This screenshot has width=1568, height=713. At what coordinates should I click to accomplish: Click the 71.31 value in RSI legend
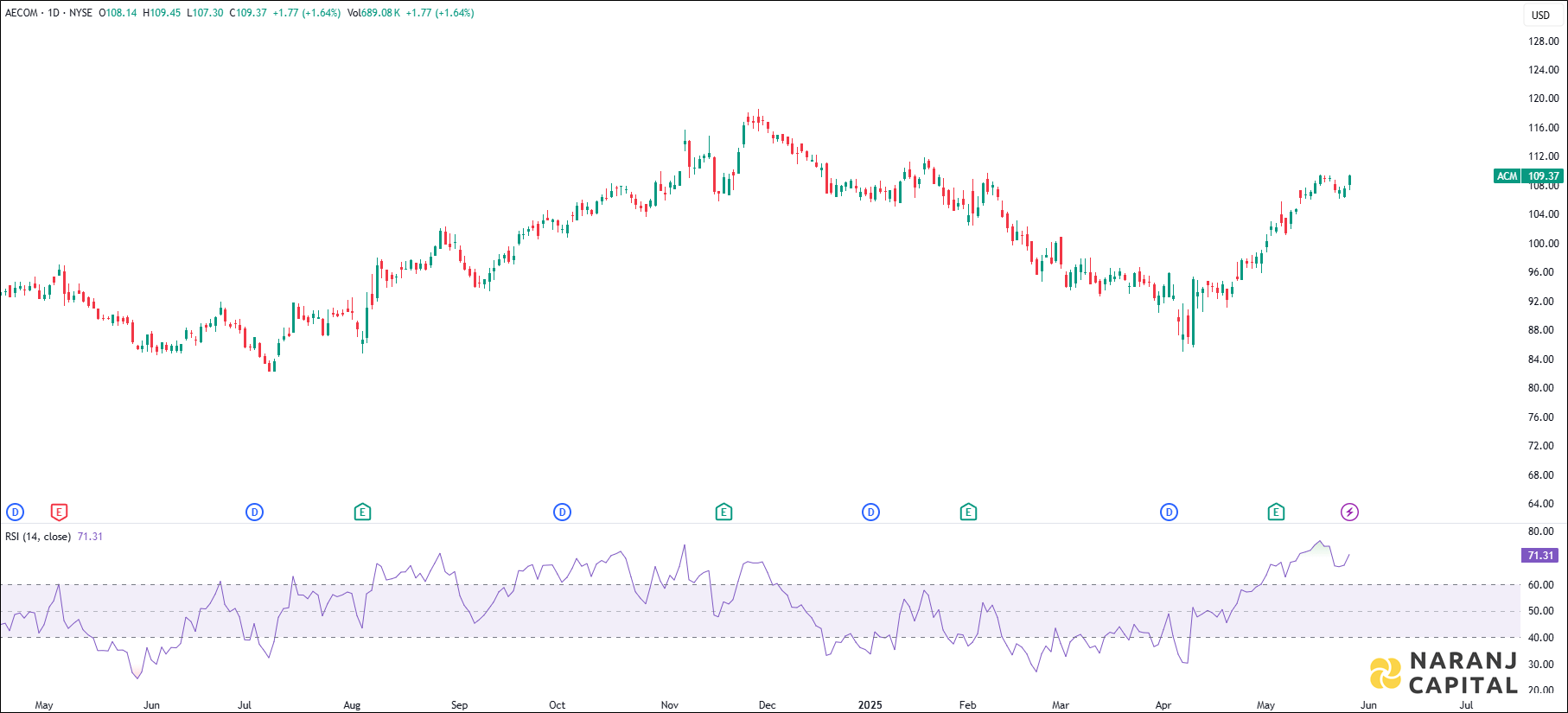[90, 537]
